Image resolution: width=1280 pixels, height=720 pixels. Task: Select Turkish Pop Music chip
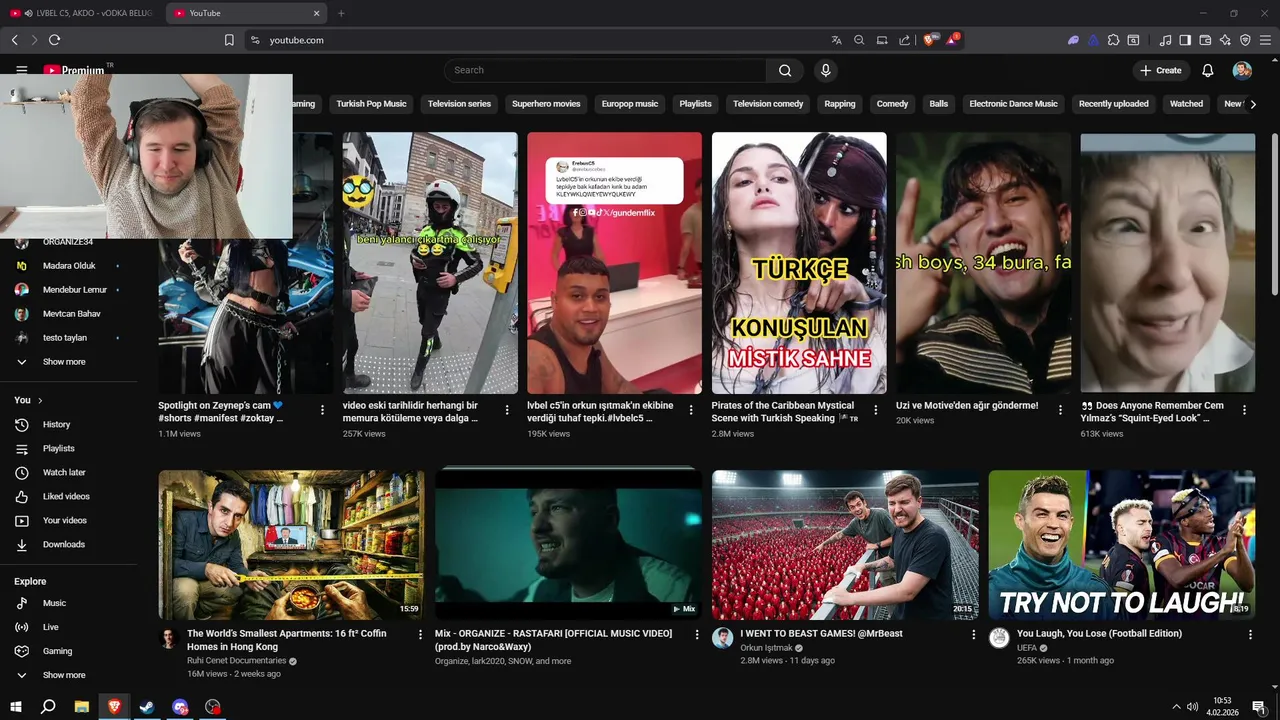coord(371,104)
